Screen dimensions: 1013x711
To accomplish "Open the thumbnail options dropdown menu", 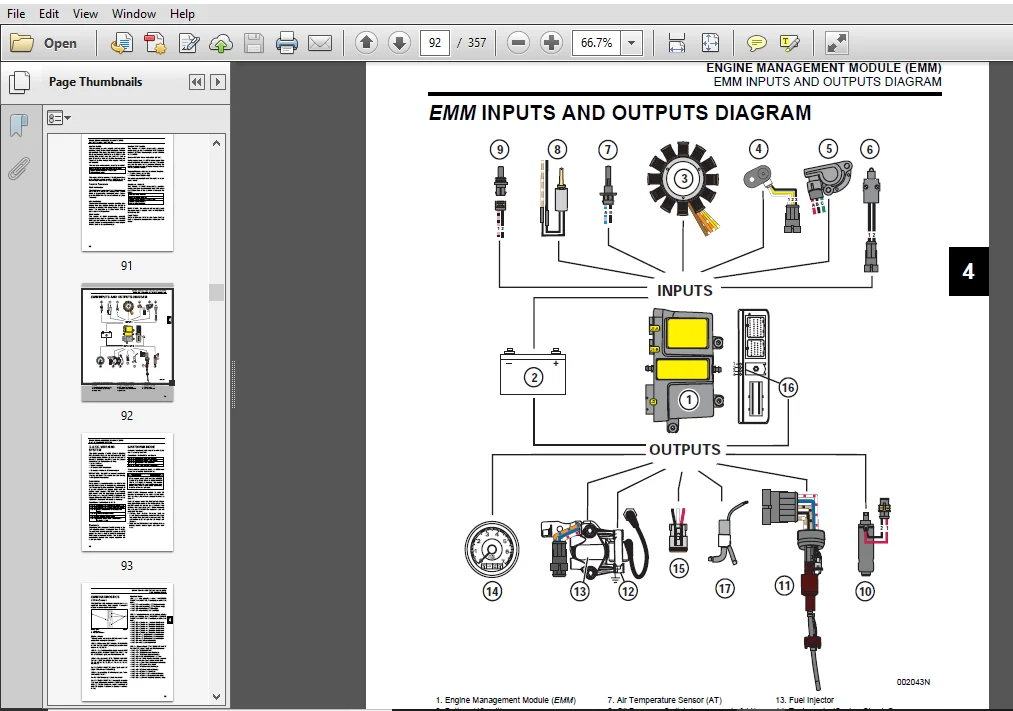I will [59, 118].
